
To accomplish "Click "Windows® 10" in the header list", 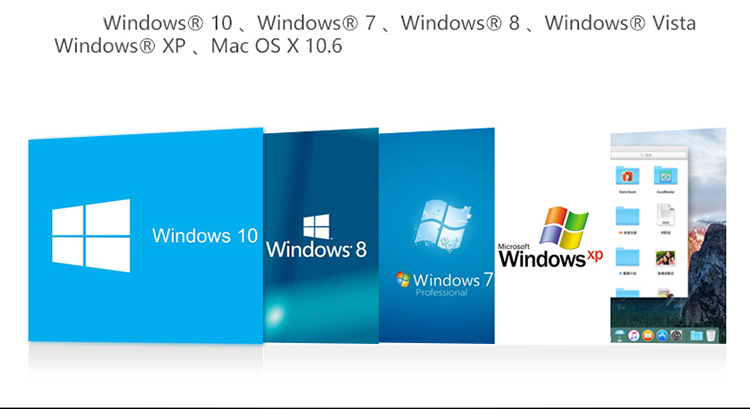I will pos(168,22).
